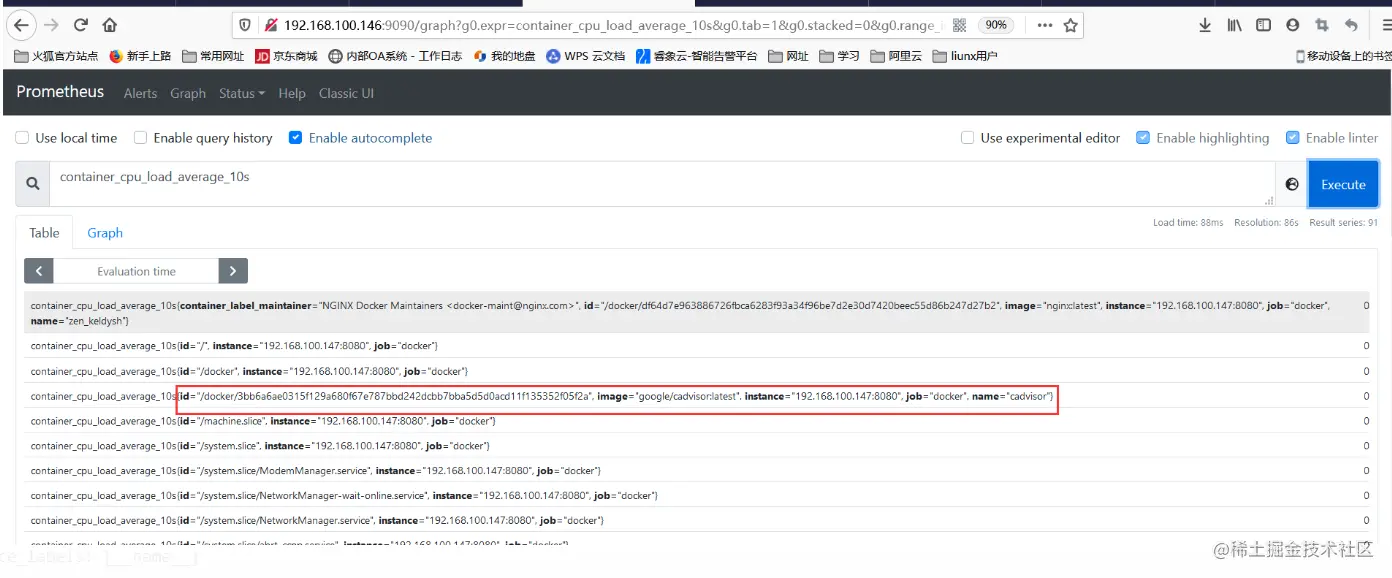Viewport: 1392px width, 578px height.
Task: Click the Evaluation time input field
Action: point(136,271)
